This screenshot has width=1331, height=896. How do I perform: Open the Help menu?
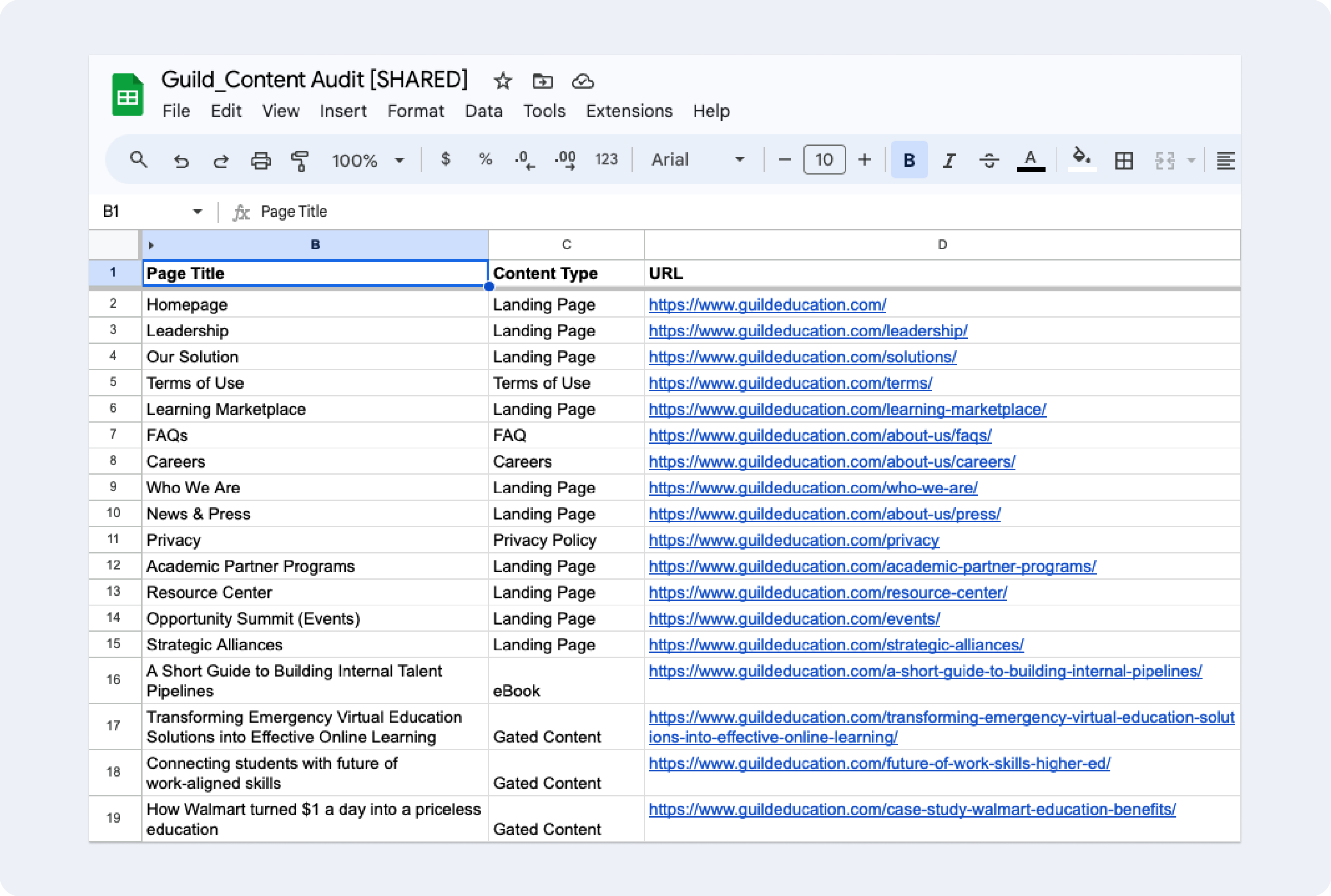tap(711, 111)
